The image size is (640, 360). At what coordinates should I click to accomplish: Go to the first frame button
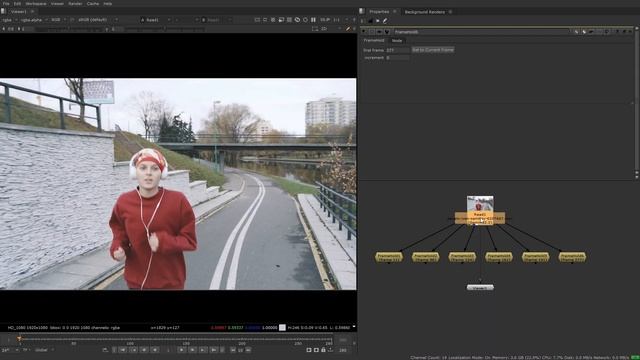tap(122, 350)
